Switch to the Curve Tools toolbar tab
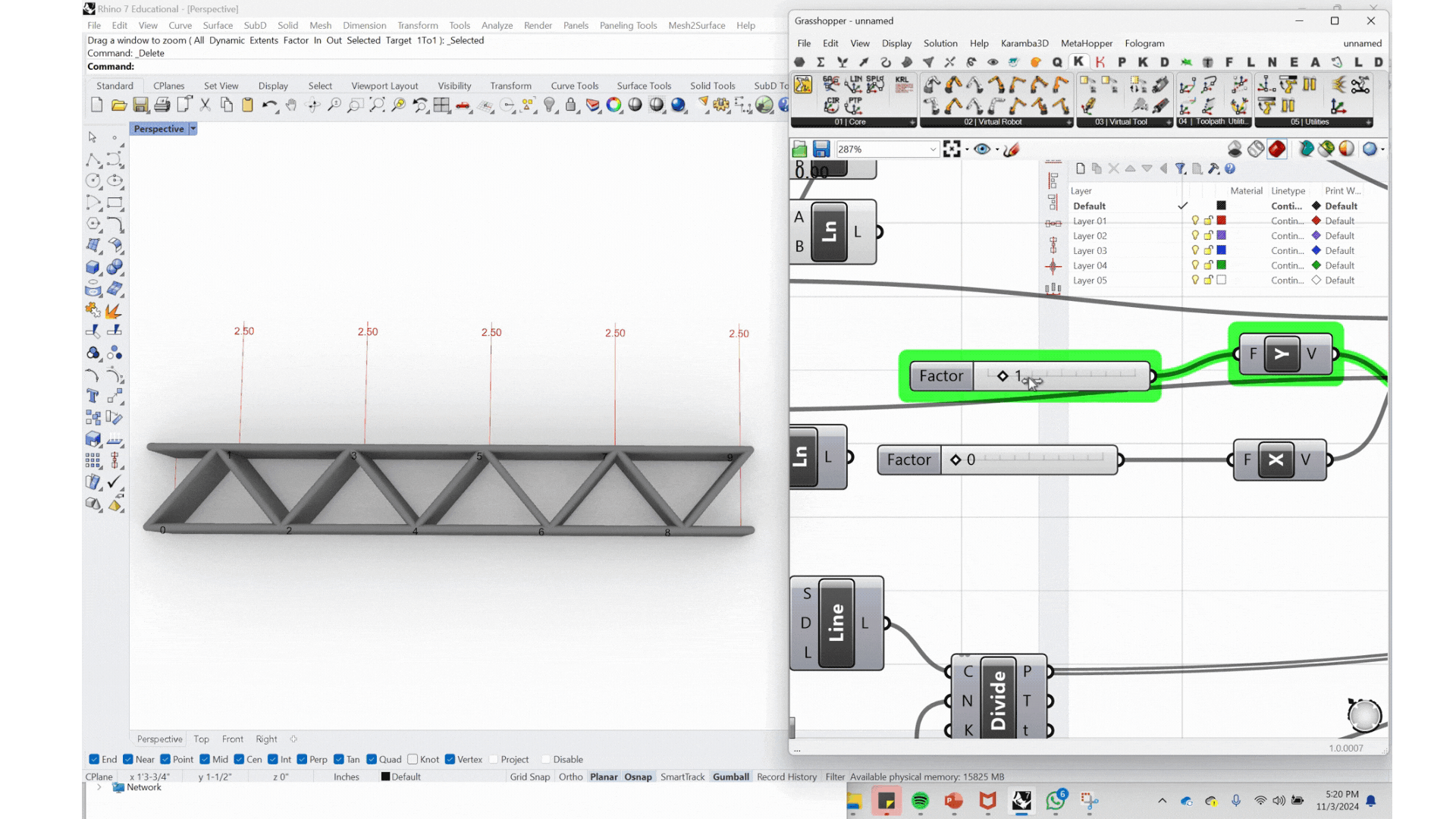 (x=574, y=86)
